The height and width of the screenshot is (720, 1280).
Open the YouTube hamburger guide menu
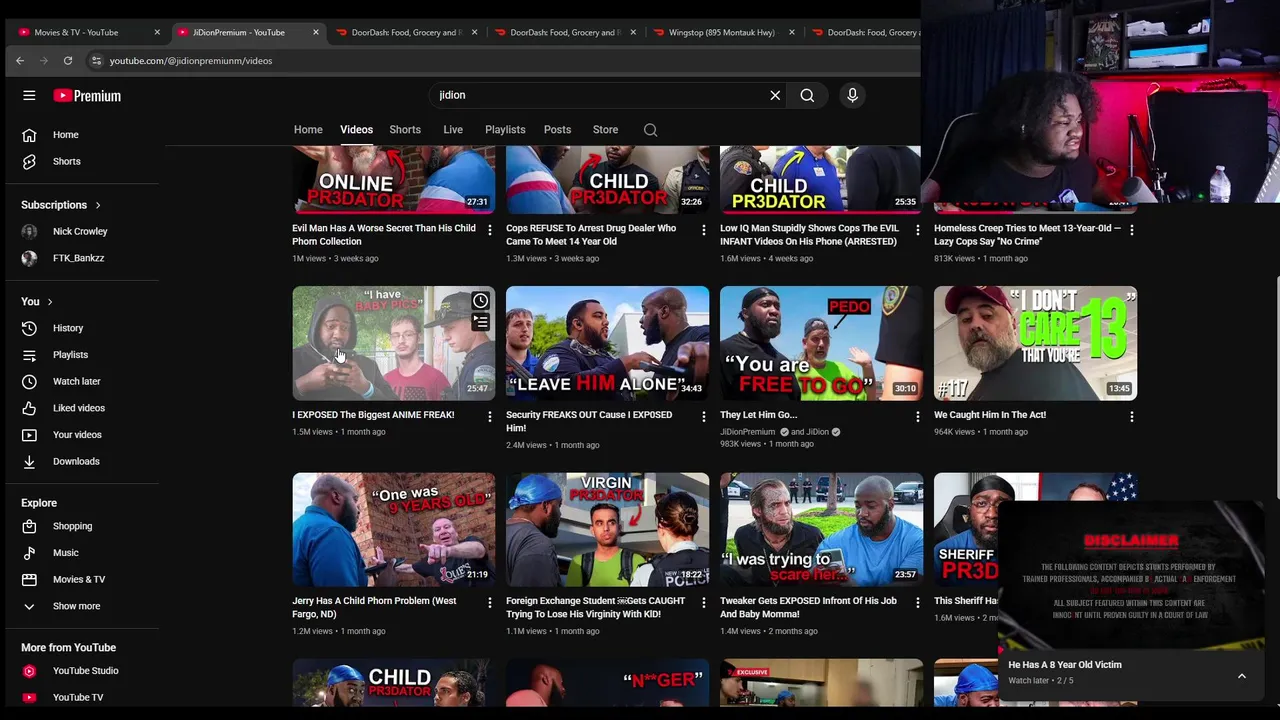pos(29,95)
